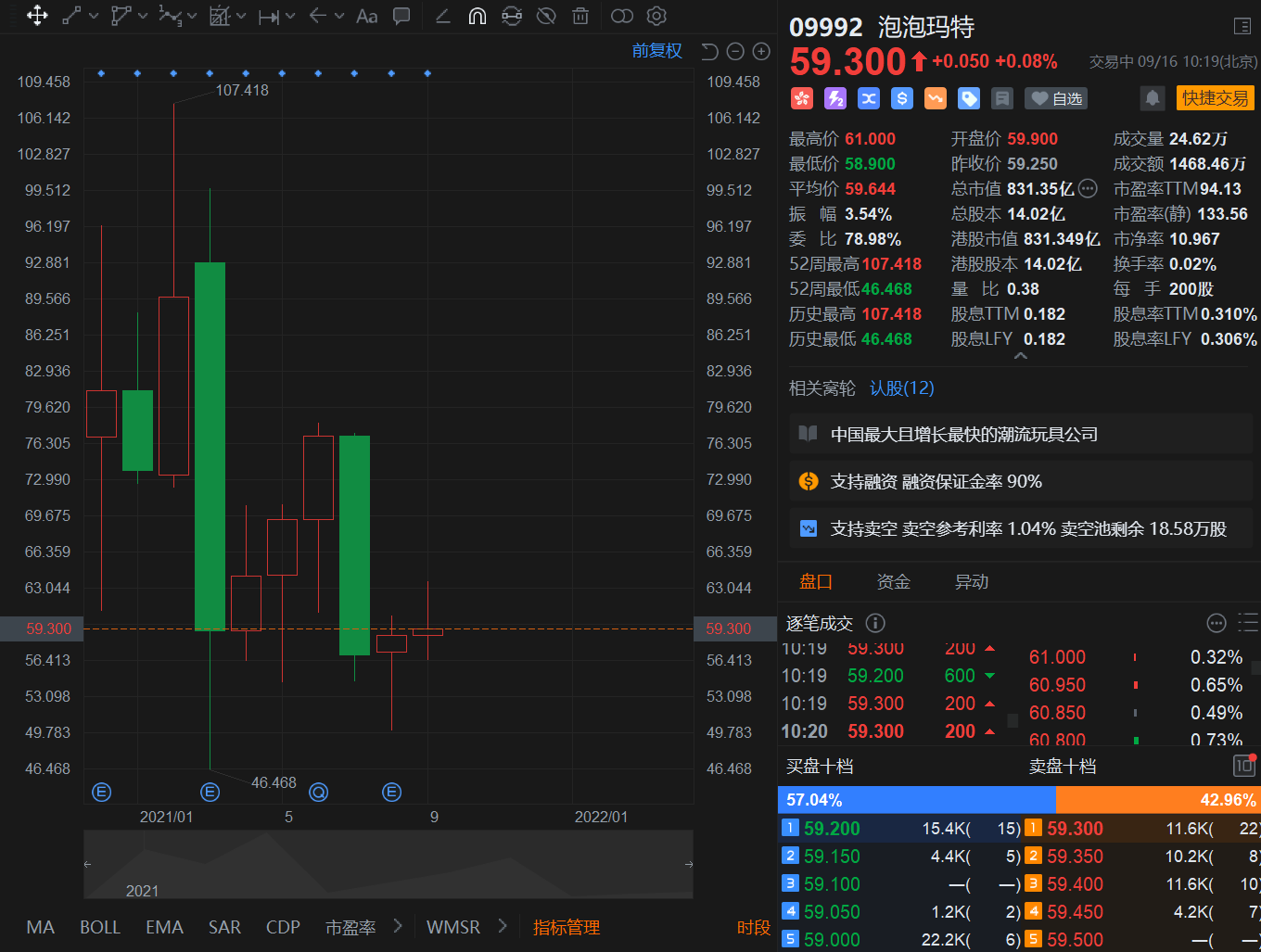Select the BOLL indicator
Viewport: 1261px width, 952px height.
click(100, 927)
